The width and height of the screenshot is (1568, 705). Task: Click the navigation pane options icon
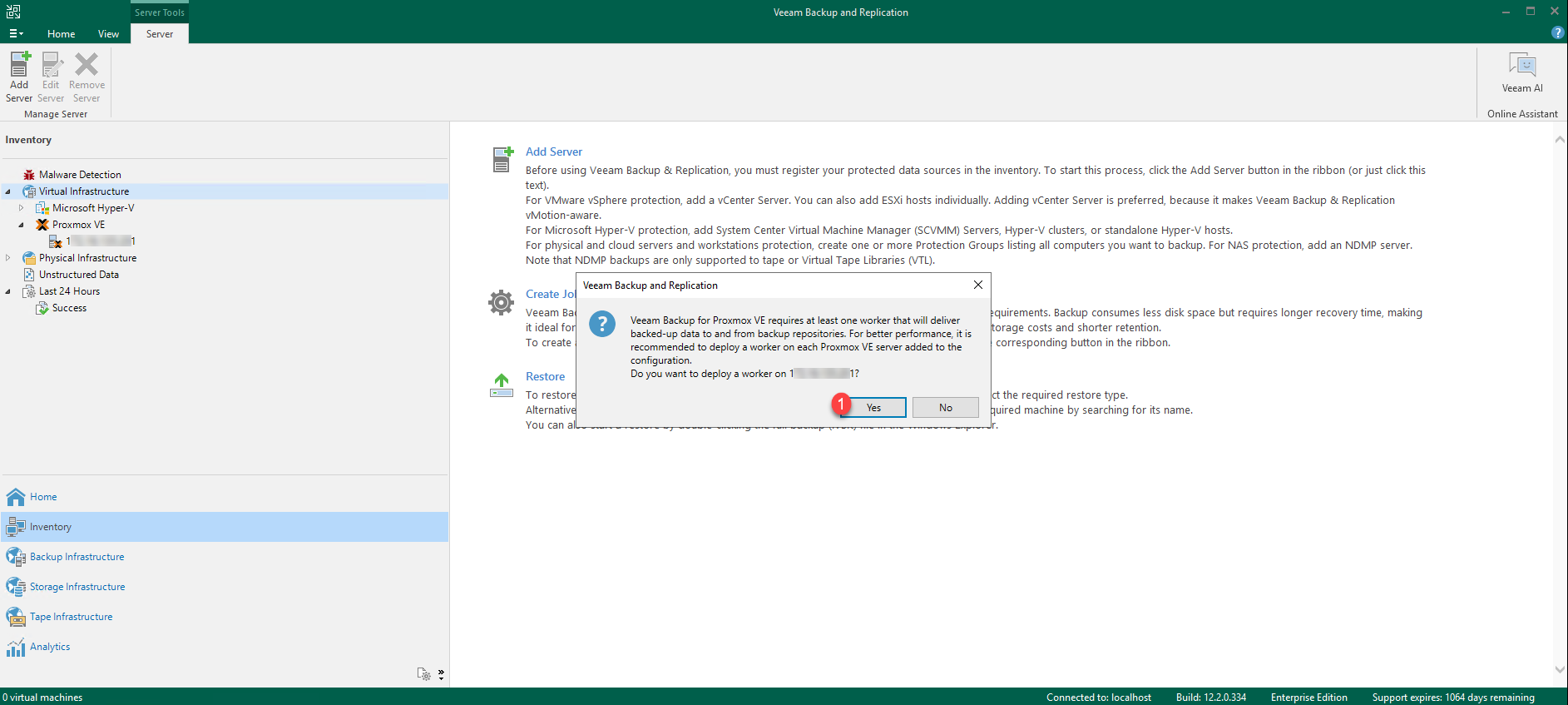(x=424, y=673)
